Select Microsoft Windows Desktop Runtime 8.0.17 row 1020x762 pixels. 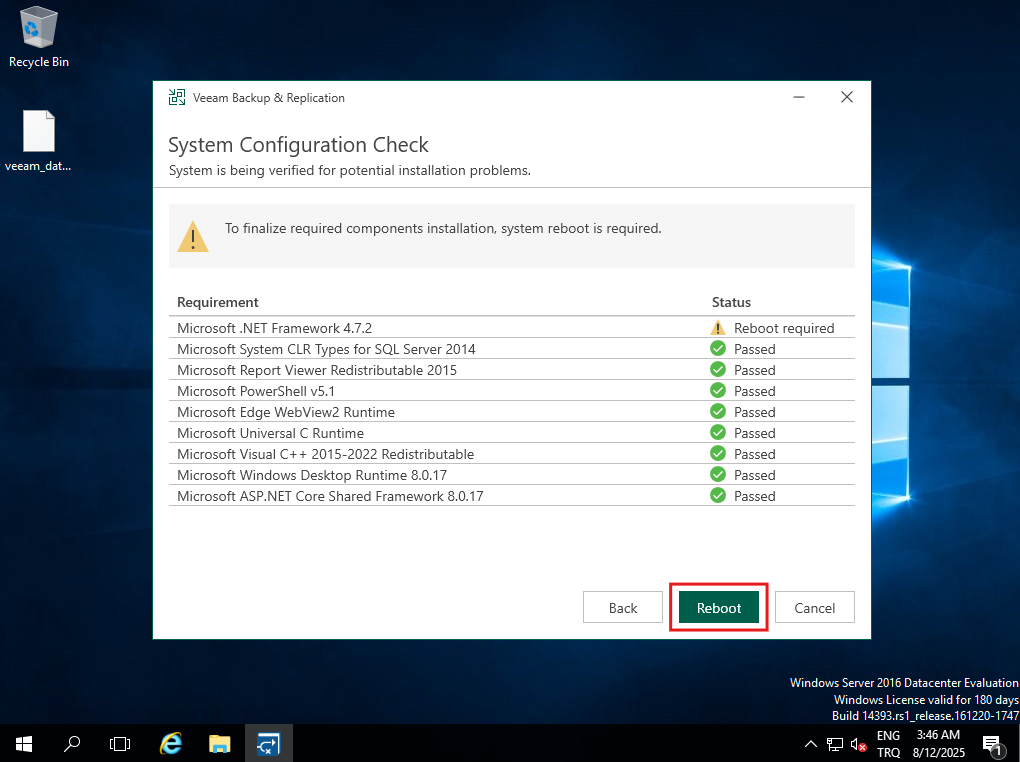tap(511, 474)
